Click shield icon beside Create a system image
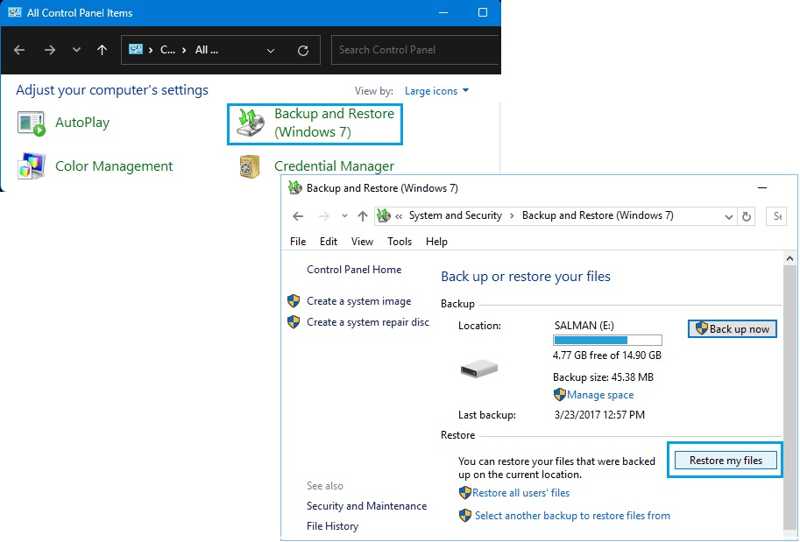This screenshot has width=800, height=542. tap(293, 301)
